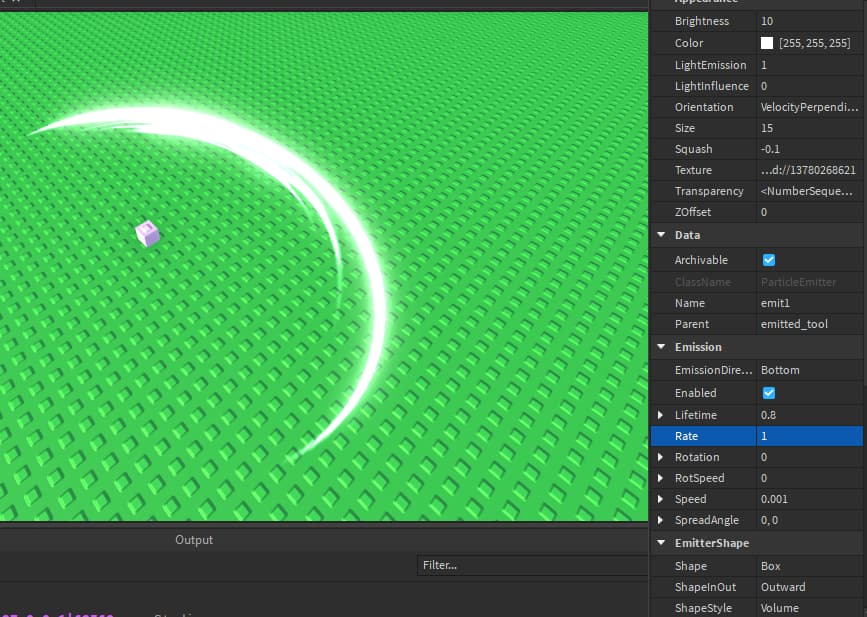Collapse the EmitterShape section
The image size is (867, 617).
click(661, 543)
